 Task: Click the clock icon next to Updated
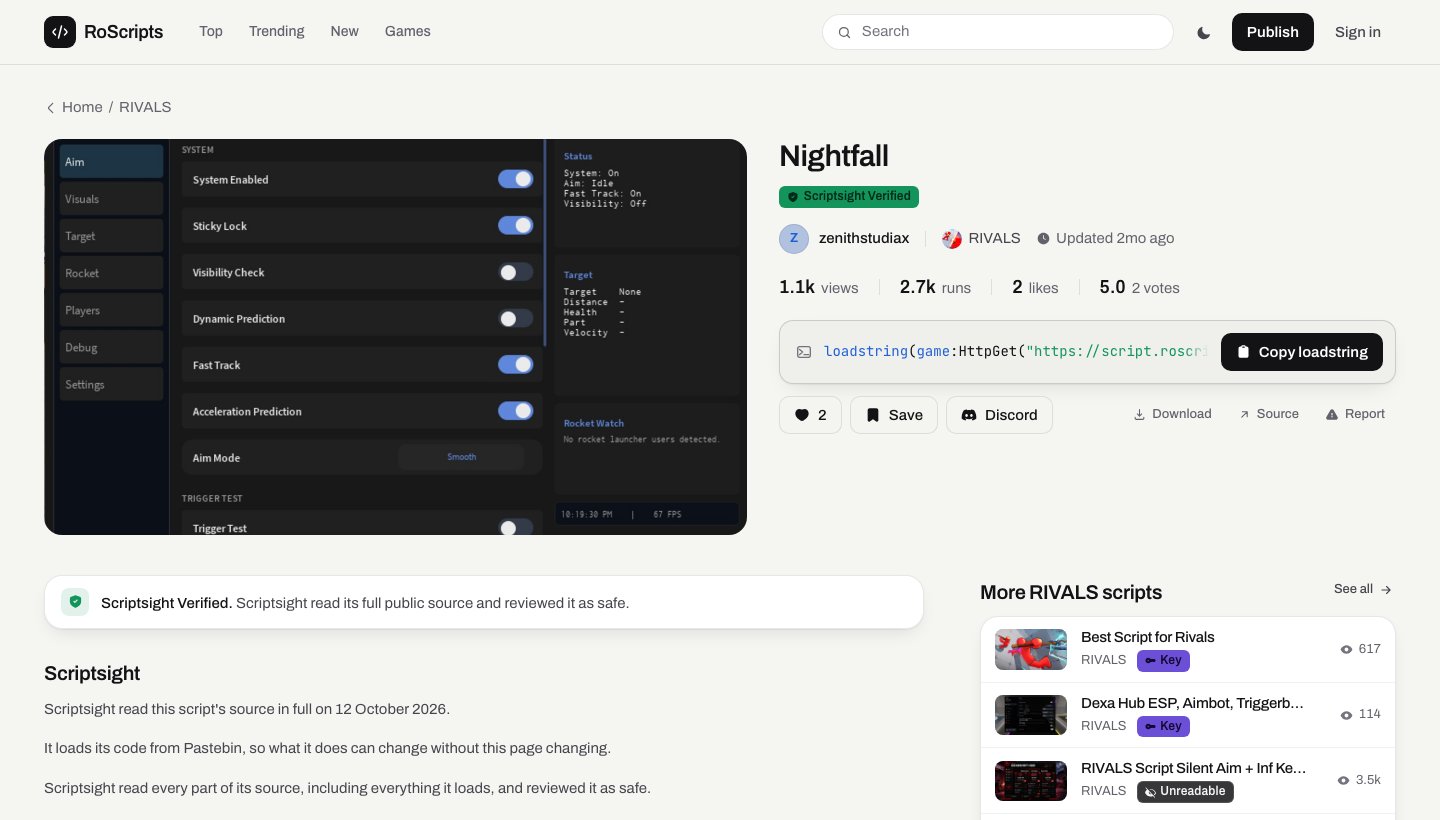click(1044, 239)
